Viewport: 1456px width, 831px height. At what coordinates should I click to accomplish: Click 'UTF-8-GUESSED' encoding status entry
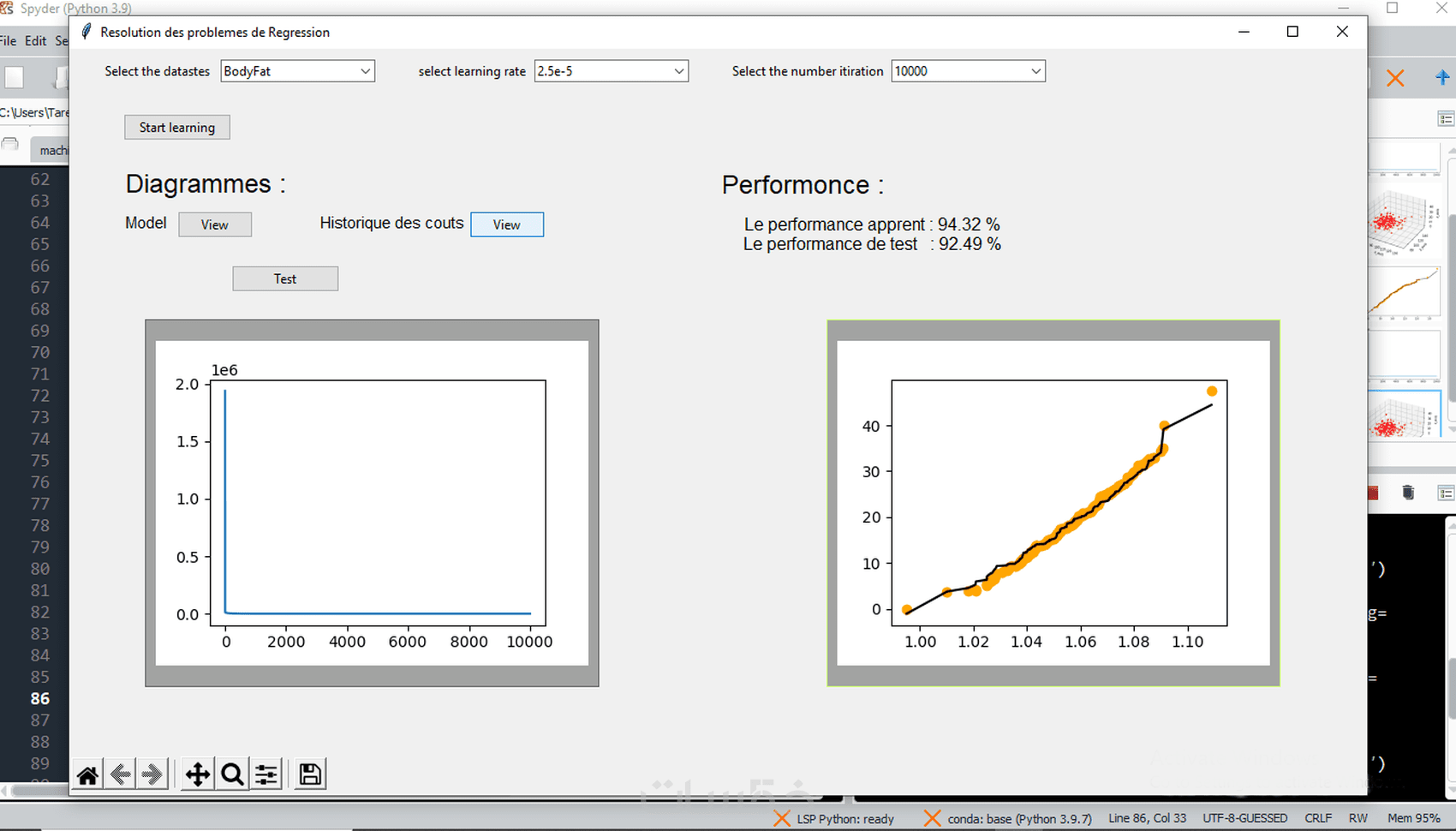coord(1244,818)
